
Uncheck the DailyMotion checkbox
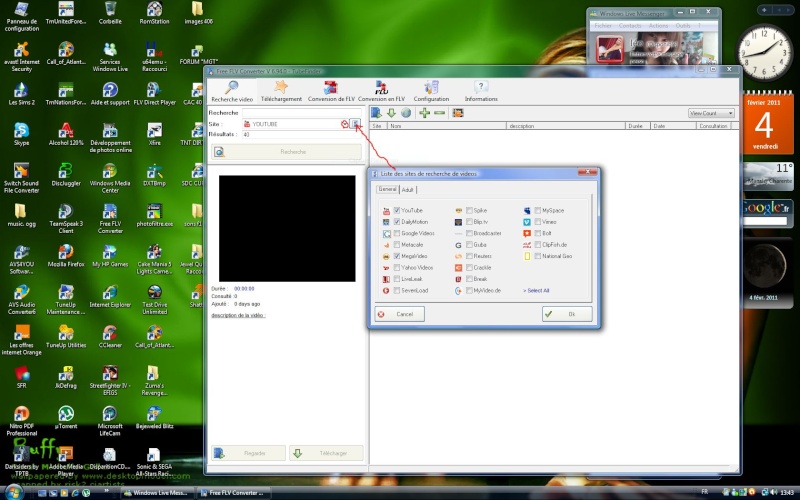click(396, 222)
